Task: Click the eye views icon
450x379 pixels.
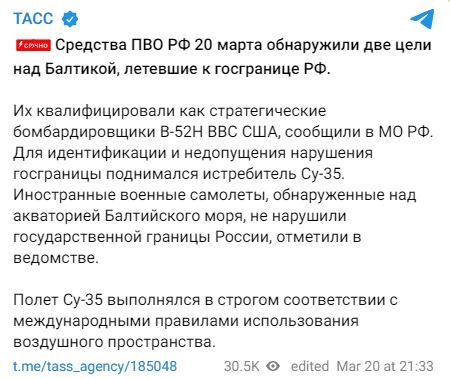Action: click(x=273, y=366)
